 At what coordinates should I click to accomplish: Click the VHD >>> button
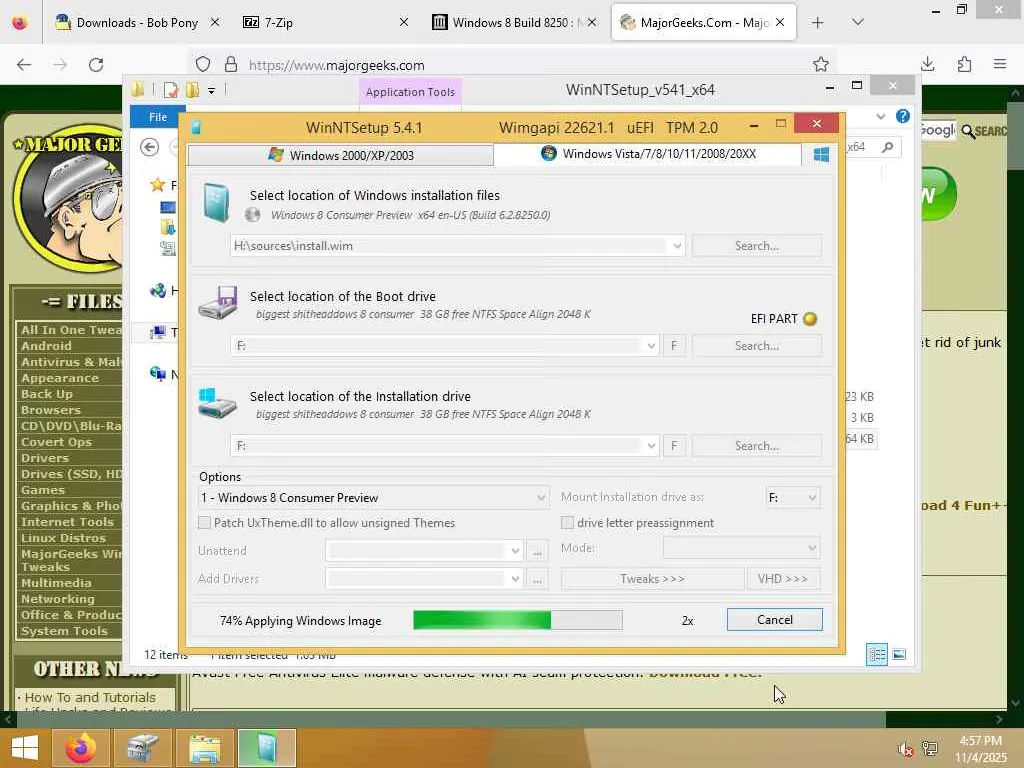coord(783,579)
